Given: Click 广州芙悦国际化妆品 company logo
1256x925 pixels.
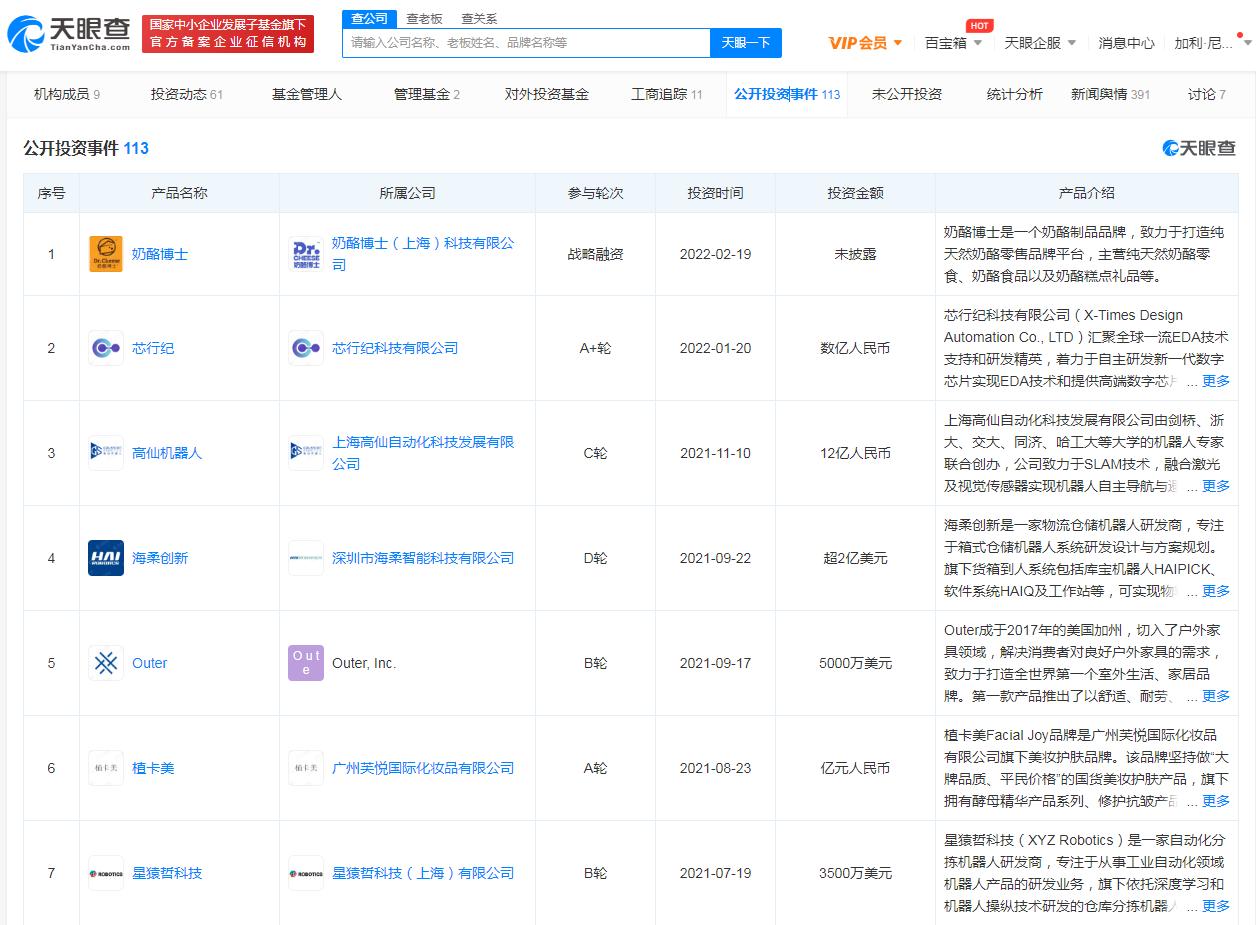Looking at the screenshot, I should point(306,768).
